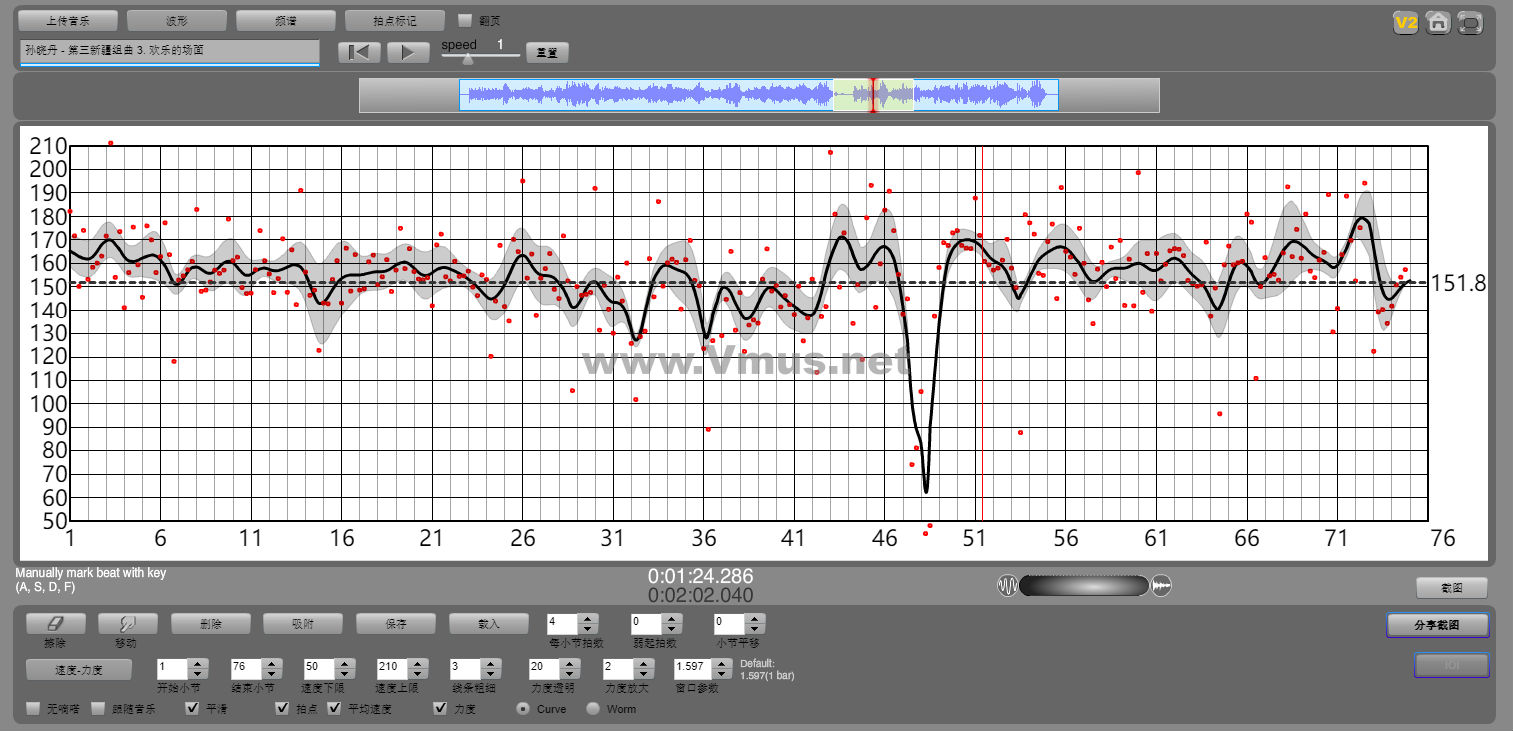Click the 上传音乐 upload music button
The width and height of the screenshot is (1513, 731).
point(68,20)
